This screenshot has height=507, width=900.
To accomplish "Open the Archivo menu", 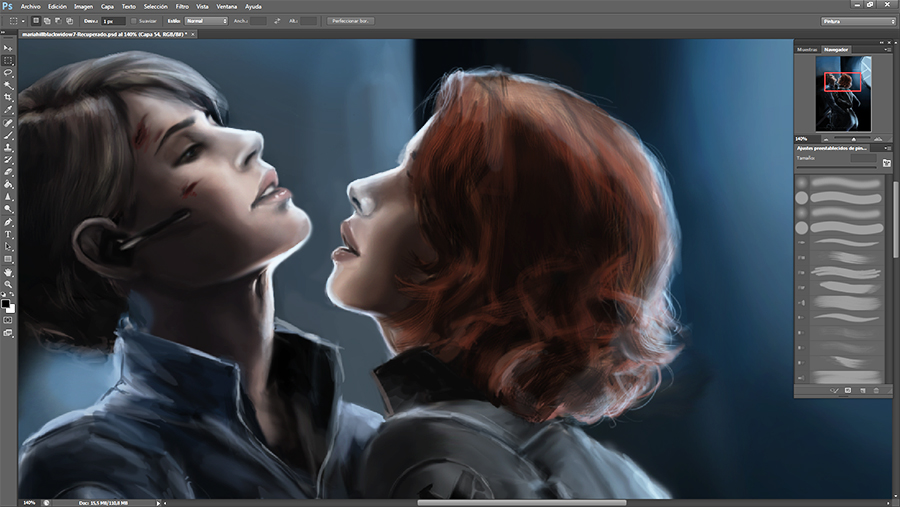I will tap(30, 7).
